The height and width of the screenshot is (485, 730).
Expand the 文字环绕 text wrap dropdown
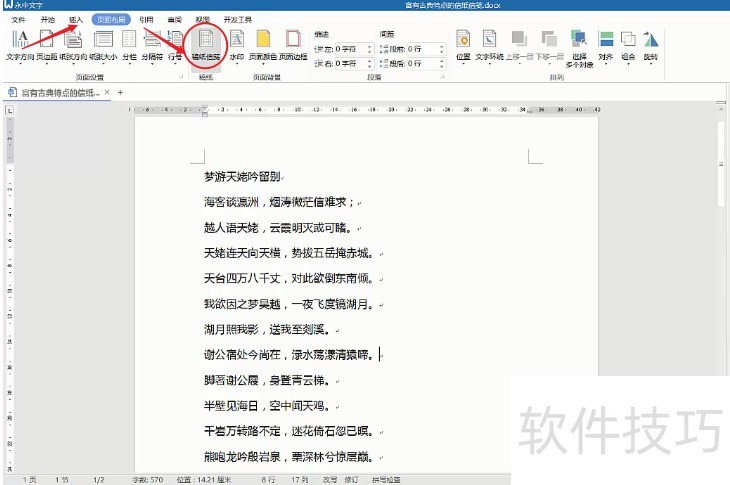pos(489,63)
